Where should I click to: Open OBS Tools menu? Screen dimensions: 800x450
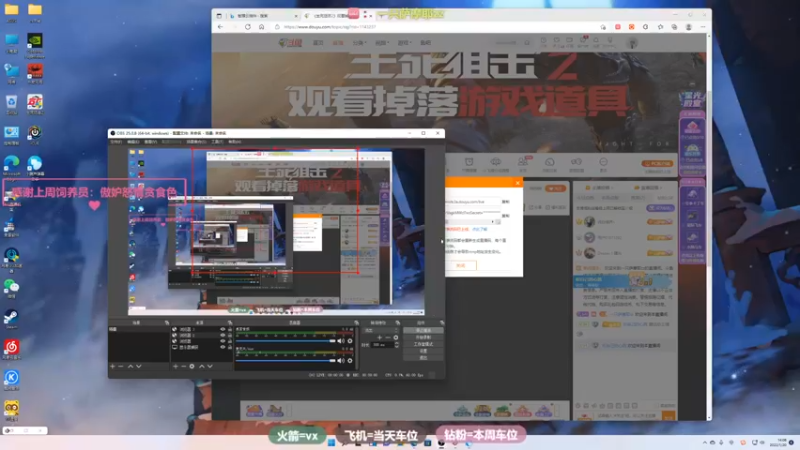(x=217, y=142)
